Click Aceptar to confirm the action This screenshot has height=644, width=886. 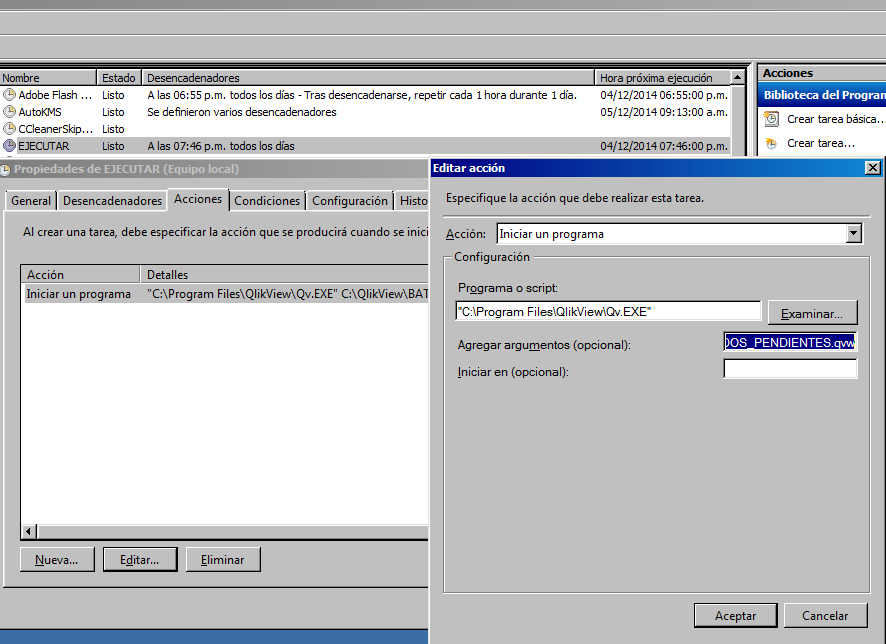click(x=736, y=615)
